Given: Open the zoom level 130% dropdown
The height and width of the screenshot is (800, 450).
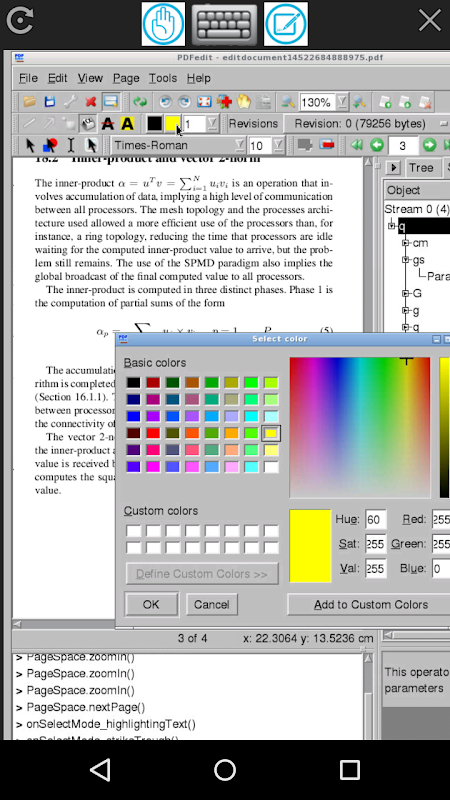Looking at the screenshot, I should (342, 102).
